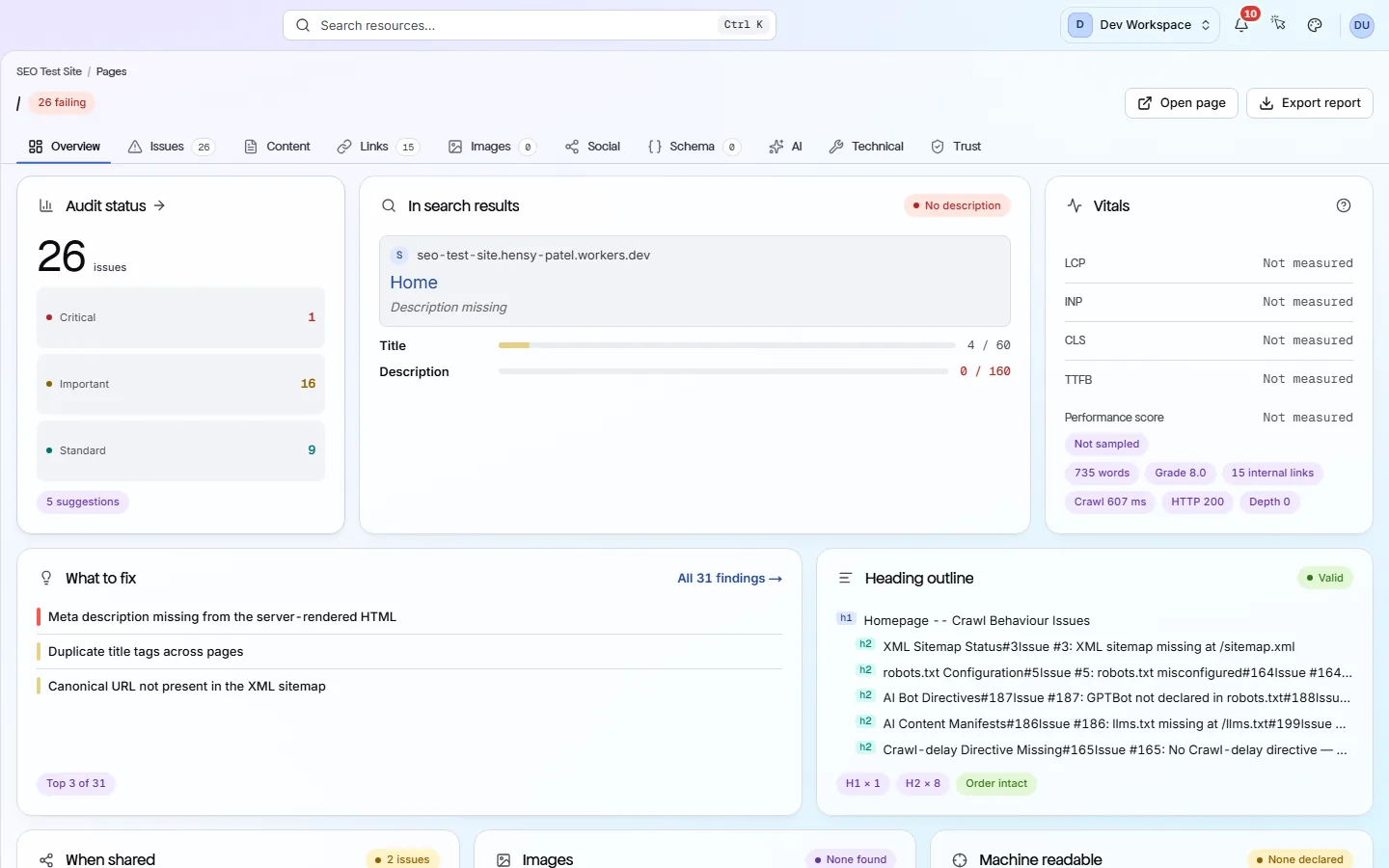The image size is (1389, 868).
Task: Click the Home search result title
Action: coord(414,283)
